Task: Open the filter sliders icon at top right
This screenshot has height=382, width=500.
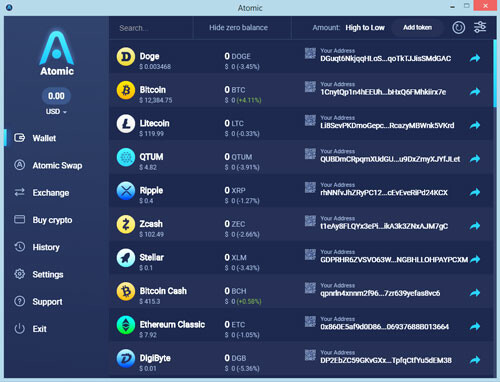Action: click(x=480, y=27)
